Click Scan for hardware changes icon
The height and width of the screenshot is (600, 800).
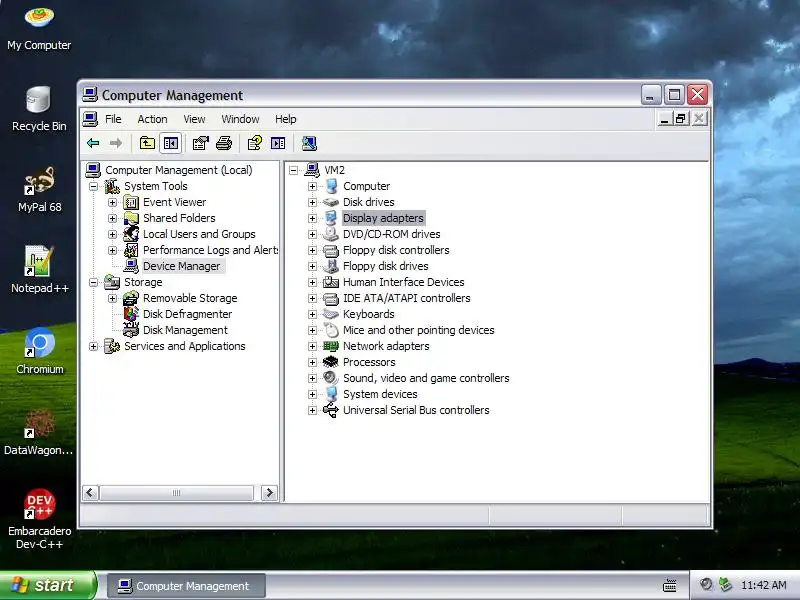pos(309,143)
